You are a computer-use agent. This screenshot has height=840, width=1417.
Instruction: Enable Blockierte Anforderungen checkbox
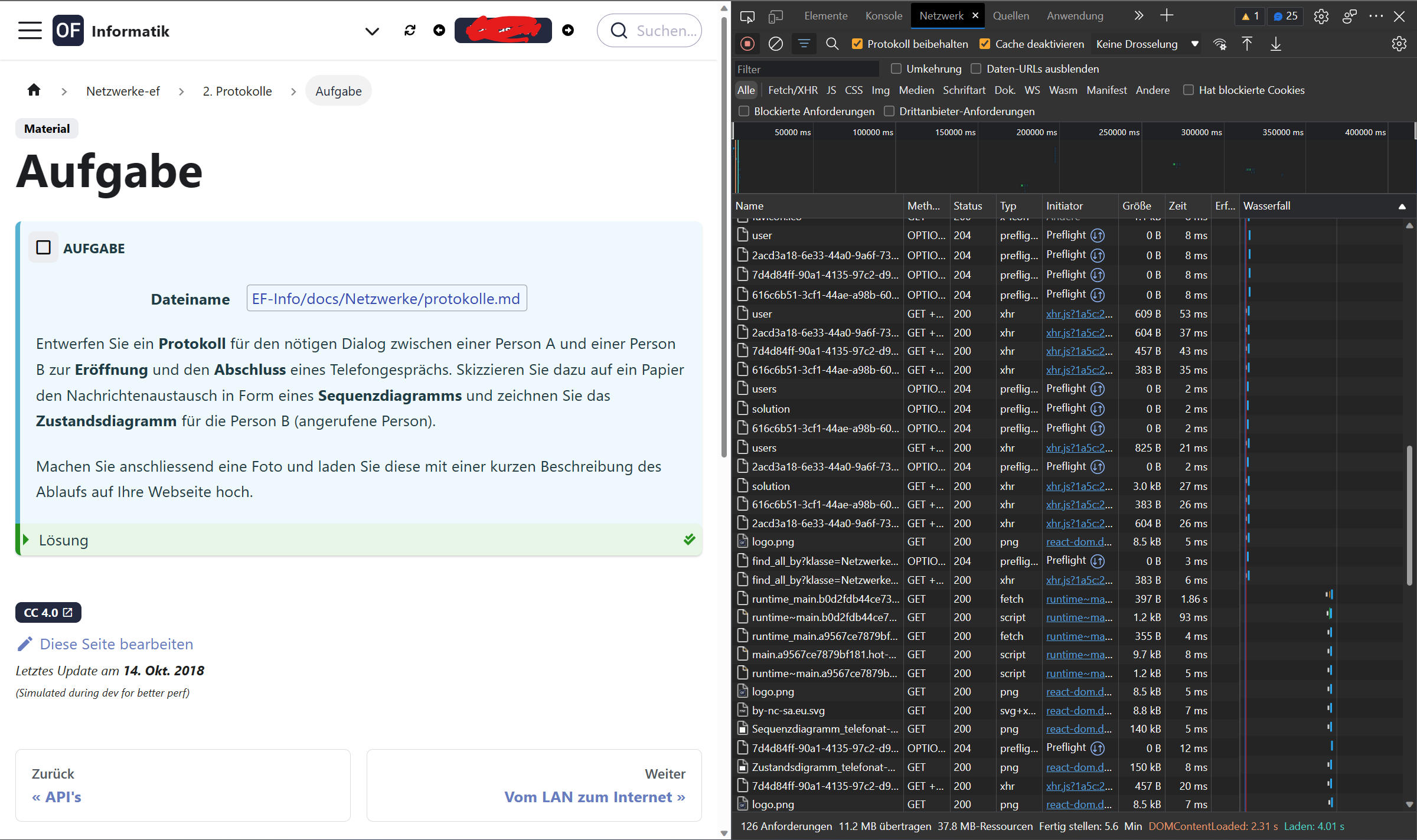[x=744, y=111]
